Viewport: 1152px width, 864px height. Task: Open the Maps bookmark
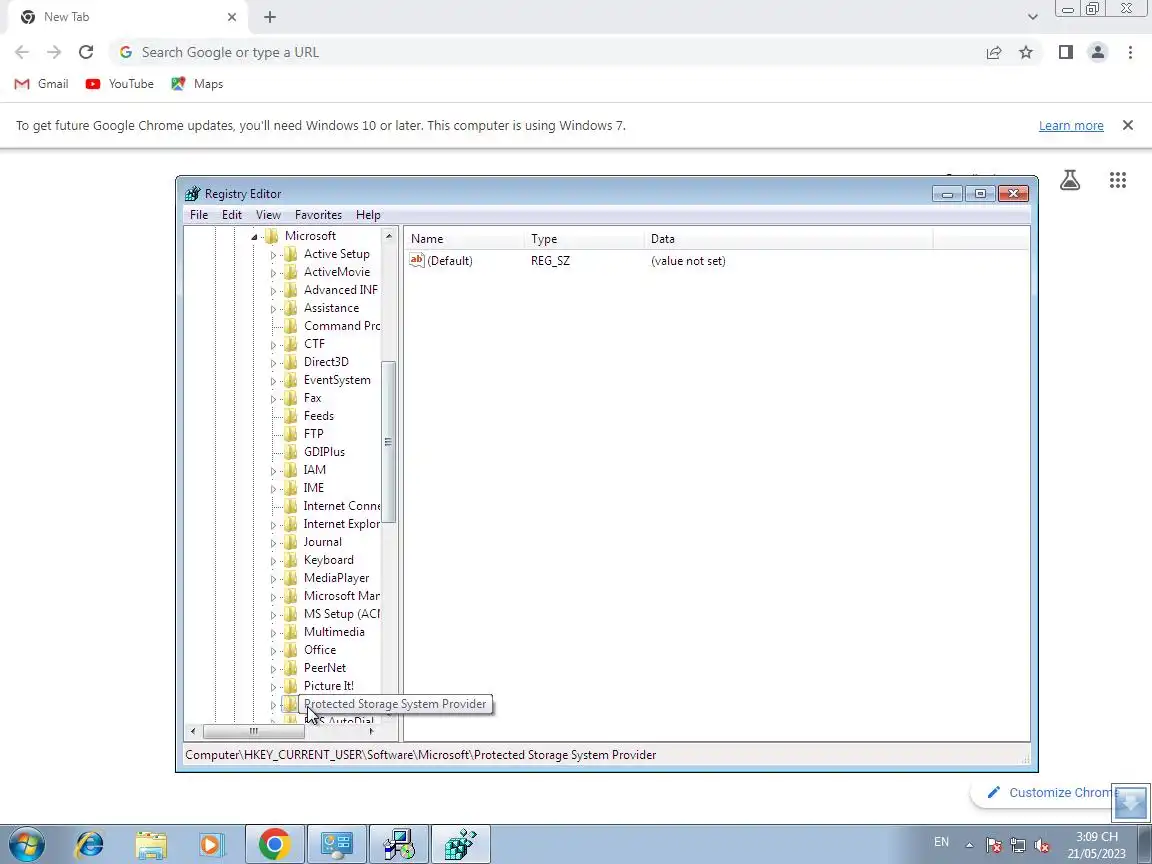coord(197,84)
